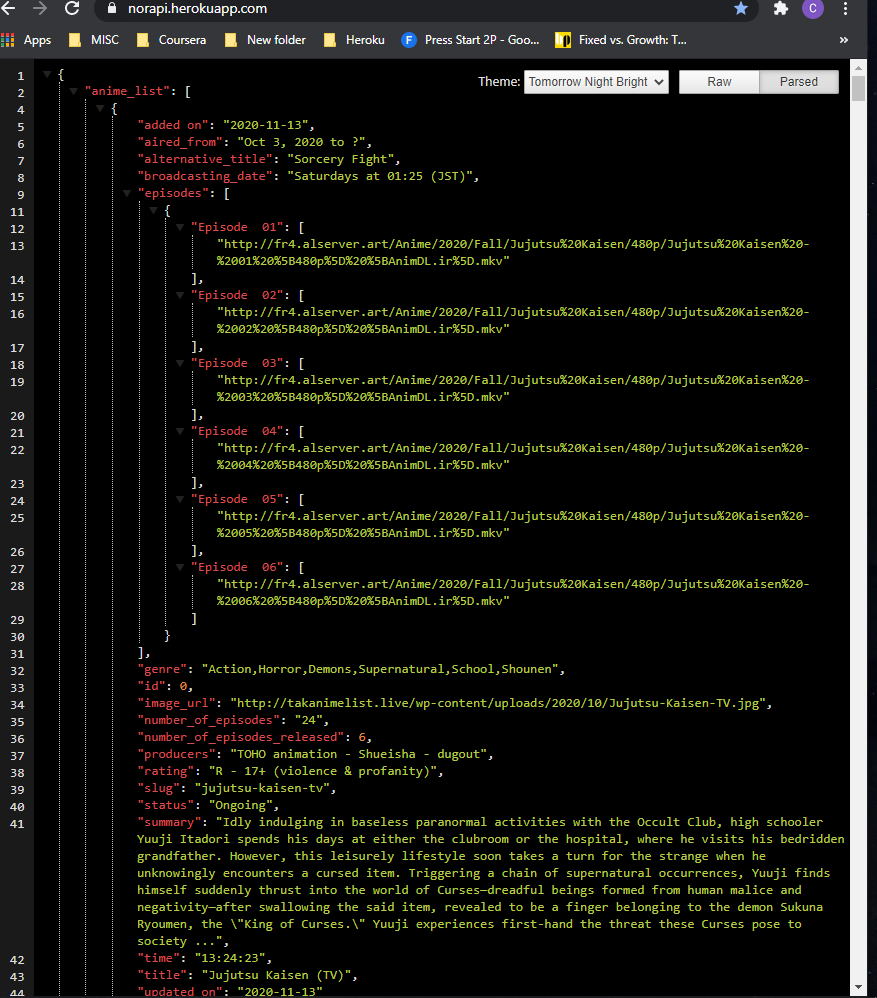
Task: Click the address bar URL norapi.herokuapp.com
Action: pos(197,9)
